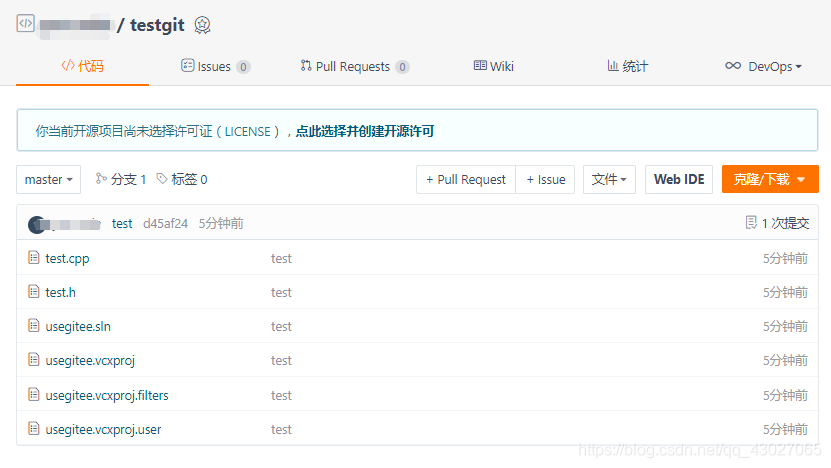Click the file icon for test.h
This screenshot has width=831, height=468.
coord(34,292)
